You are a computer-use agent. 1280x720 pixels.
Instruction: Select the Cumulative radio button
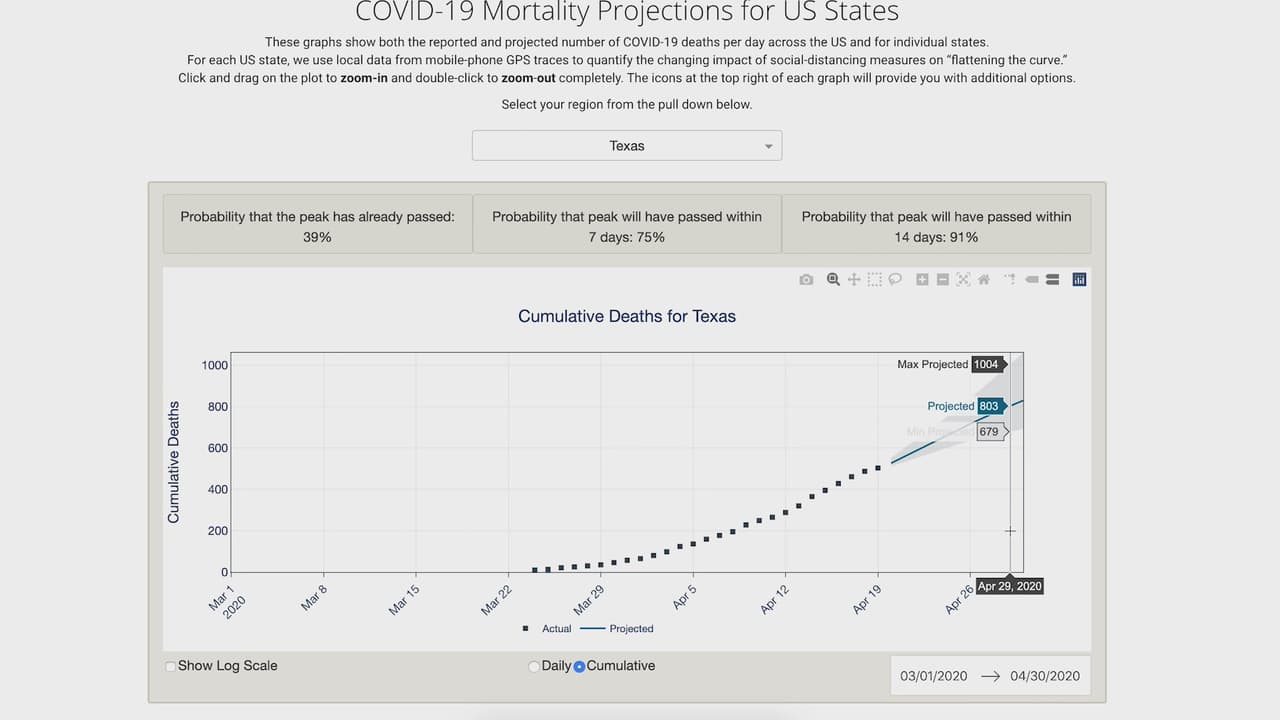coord(579,667)
